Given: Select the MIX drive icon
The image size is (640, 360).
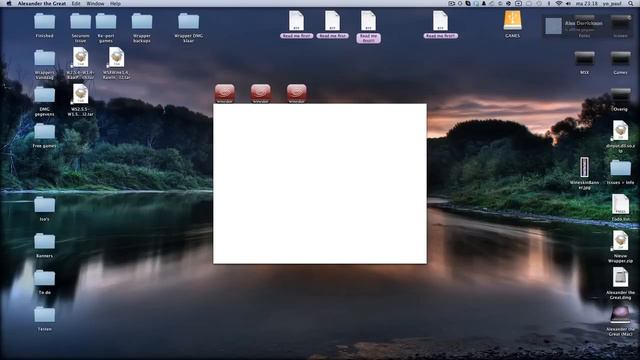Looking at the screenshot, I should coord(584,59).
